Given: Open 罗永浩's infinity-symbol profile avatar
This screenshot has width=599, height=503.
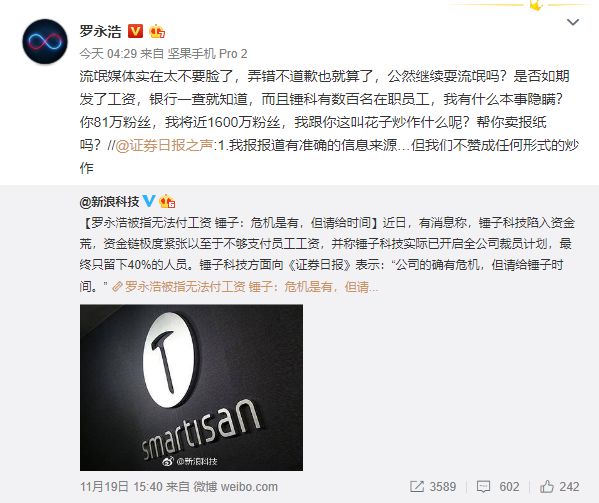Looking at the screenshot, I should 45,41.
